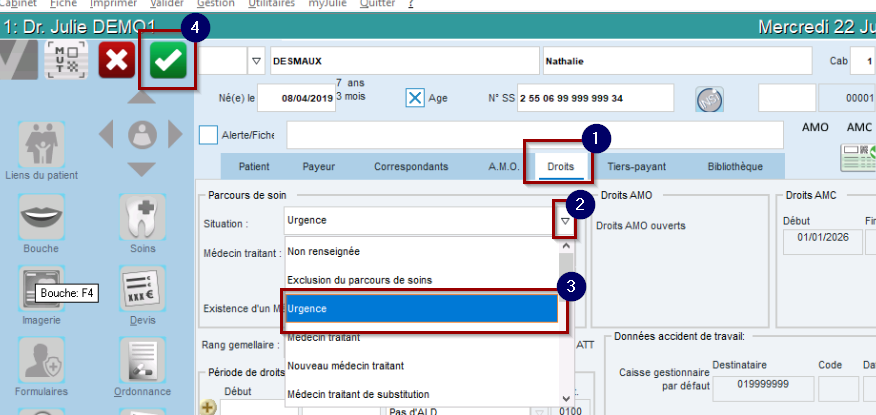Screen dimensions: 876x415
Task: Choose 'Médecin traitant de substitution' option
Action: coord(422,394)
